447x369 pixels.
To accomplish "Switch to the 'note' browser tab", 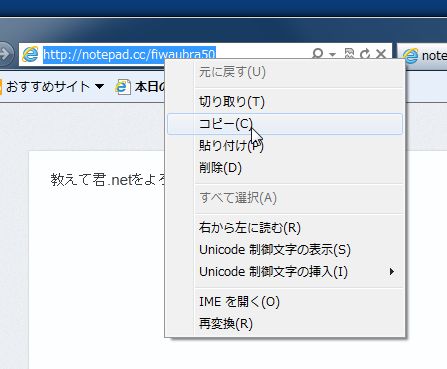I will [x=422, y=55].
